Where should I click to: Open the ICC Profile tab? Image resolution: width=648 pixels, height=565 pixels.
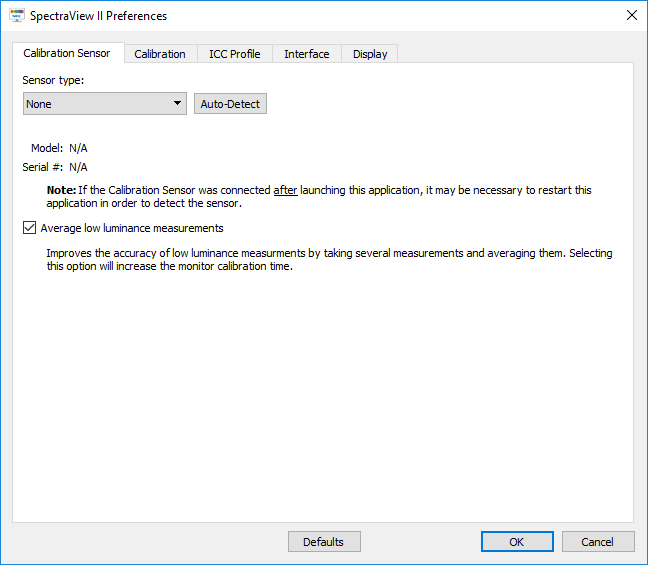[234, 54]
